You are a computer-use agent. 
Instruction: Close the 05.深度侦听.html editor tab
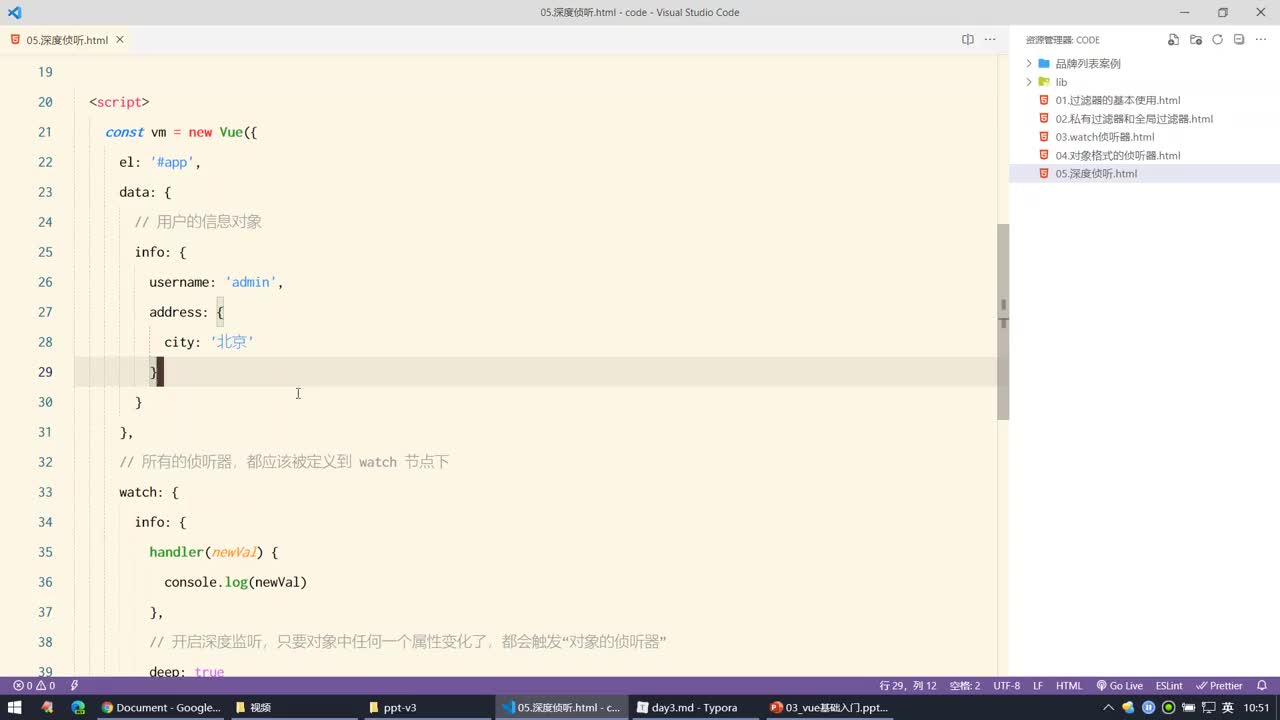pyautogui.click(x=120, y=40)
